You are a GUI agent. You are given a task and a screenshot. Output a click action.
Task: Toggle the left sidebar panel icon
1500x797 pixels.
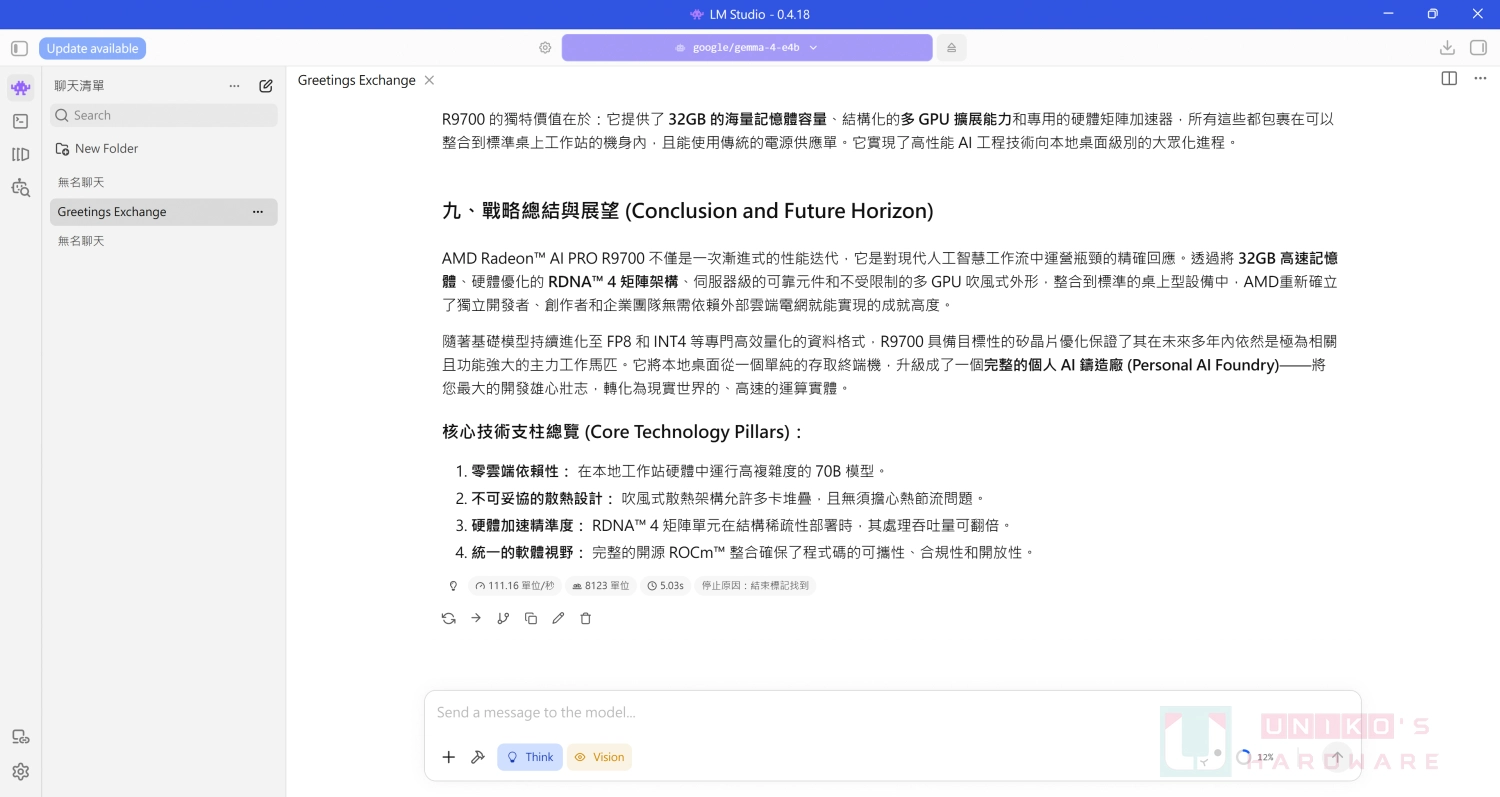[19, 48]
